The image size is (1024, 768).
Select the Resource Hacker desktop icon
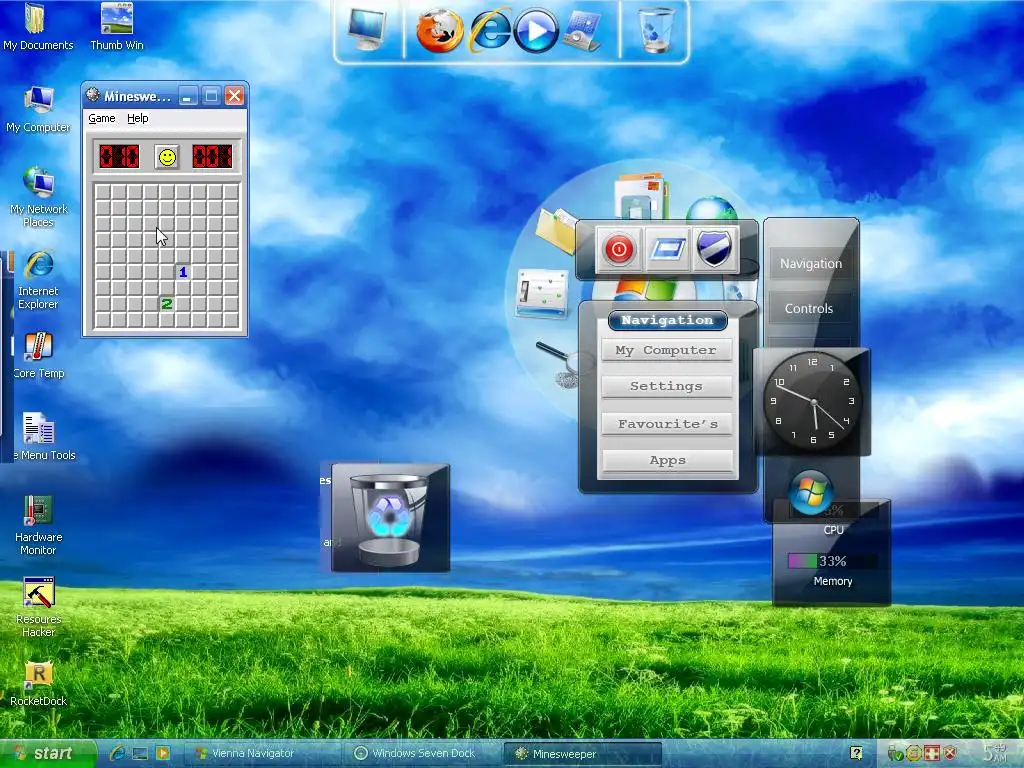[39, 607]
